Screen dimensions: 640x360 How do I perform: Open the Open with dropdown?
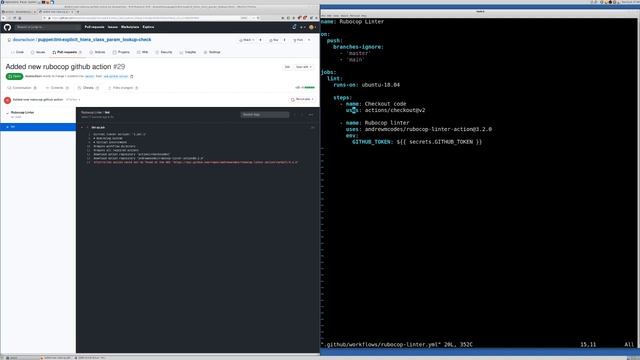[304, 67]
